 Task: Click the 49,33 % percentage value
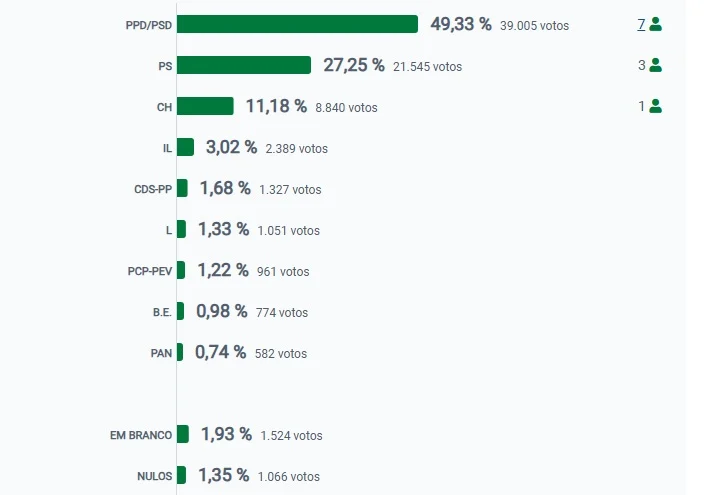[461, 24]
